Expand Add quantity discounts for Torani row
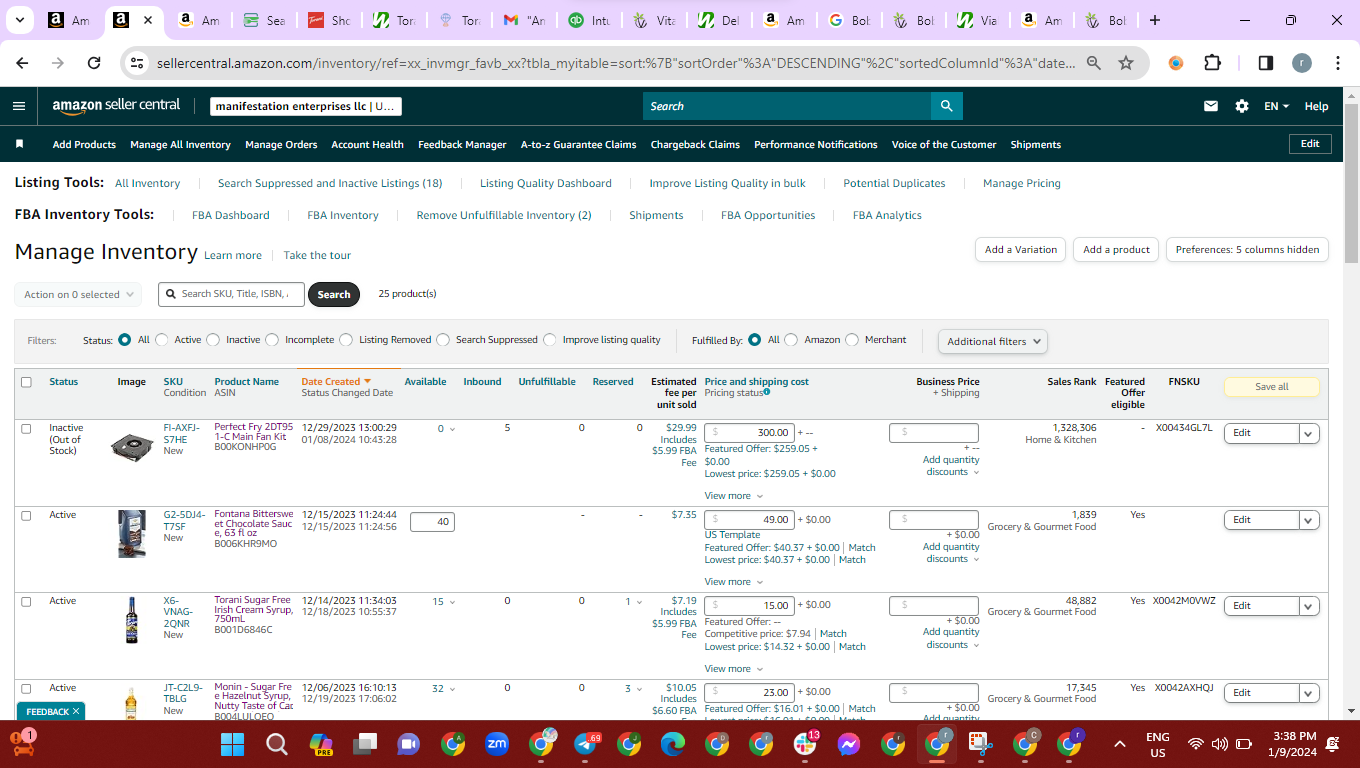The width and height of the screenshot is (1360, 768). pyautogui.click(x=951, y=638)
